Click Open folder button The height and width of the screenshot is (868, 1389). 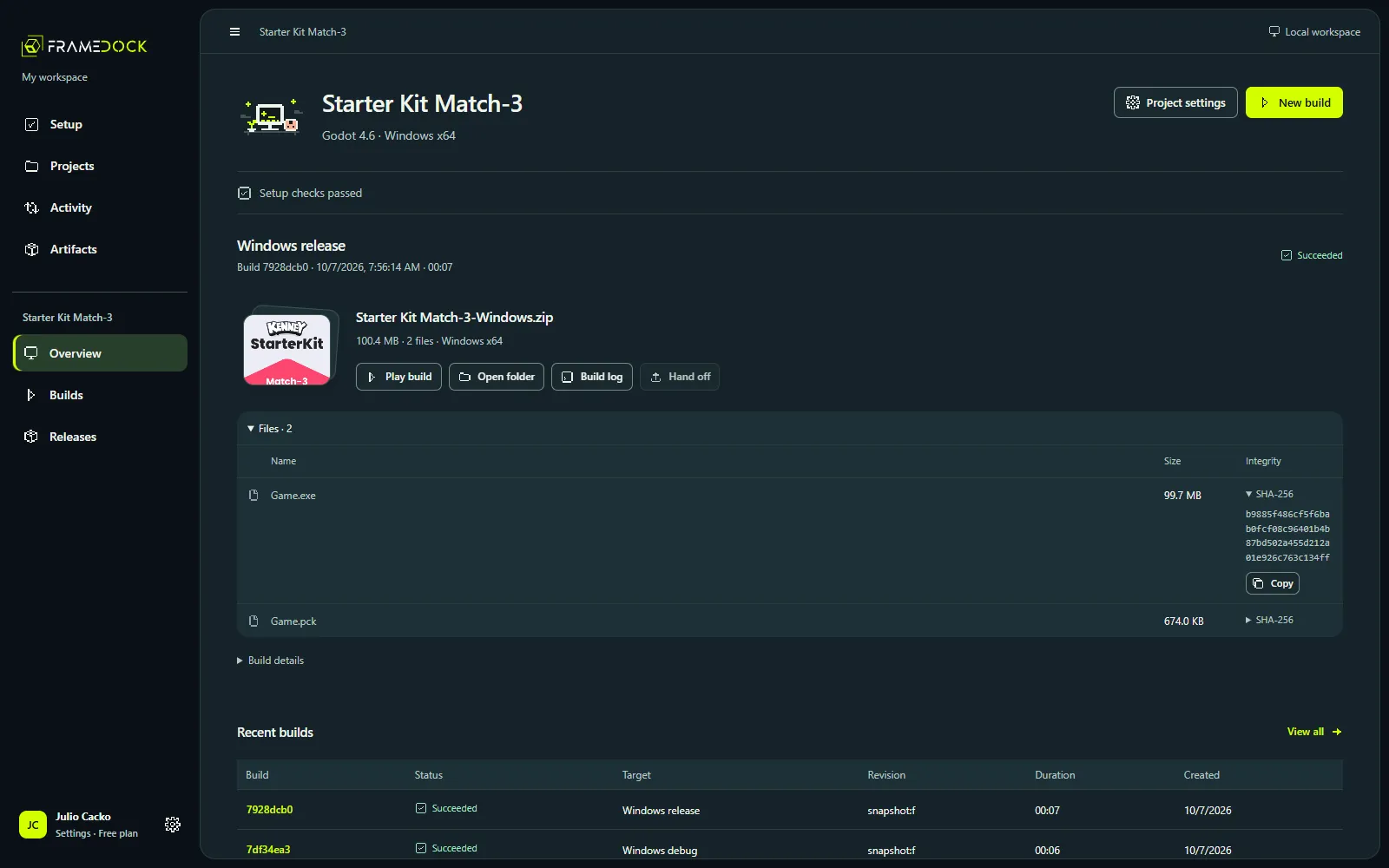tap(497, 377)
